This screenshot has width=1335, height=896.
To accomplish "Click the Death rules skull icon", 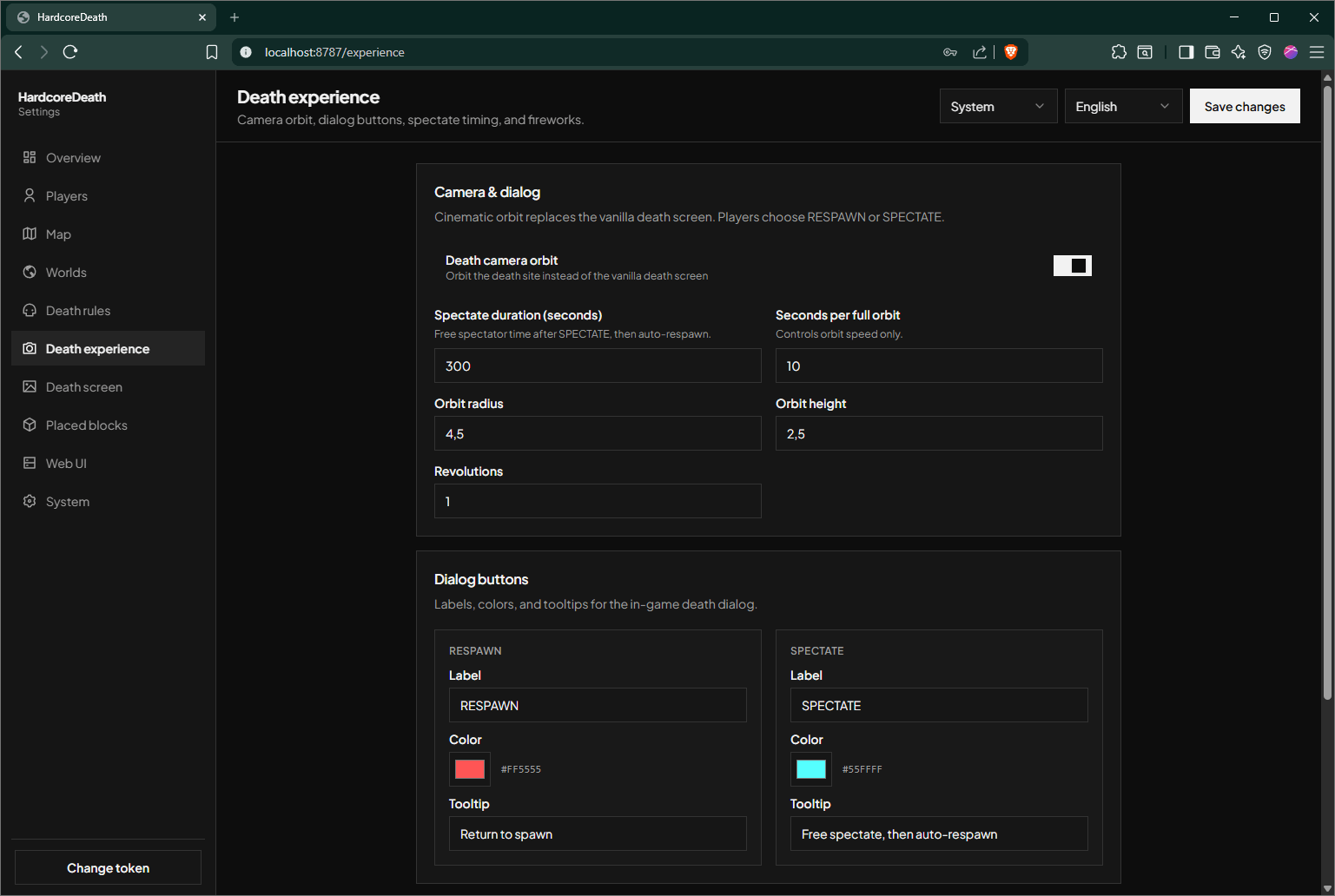I will click(30, 310).
